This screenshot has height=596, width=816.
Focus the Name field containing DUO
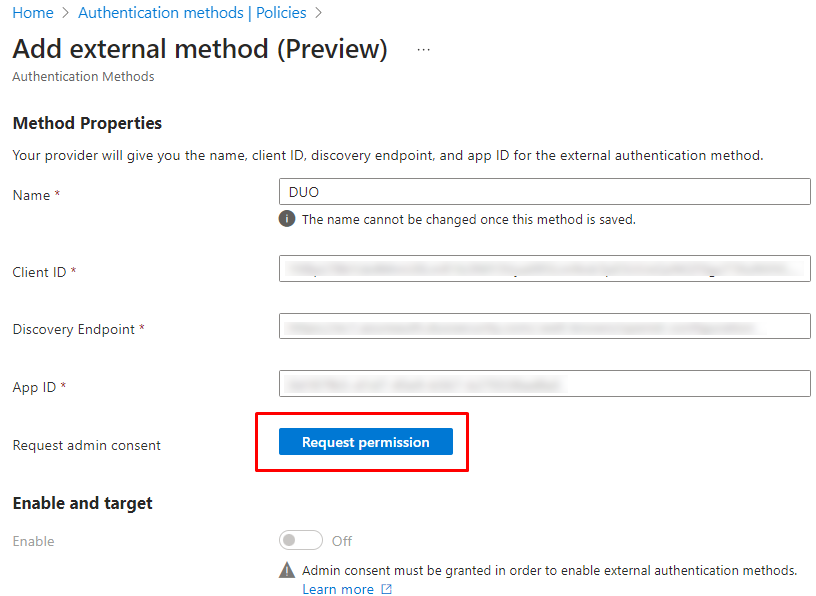point(544,192)
